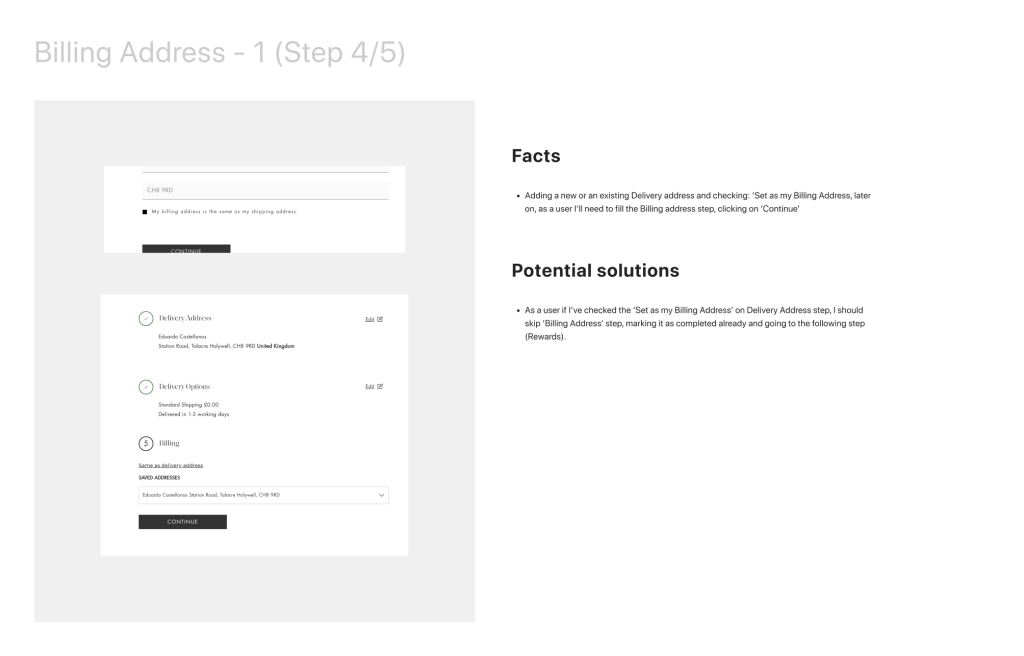Click the 'Billing' section heading
Image resolution: width=1024 pixels, height=656 pixels.
click(169, 441)
